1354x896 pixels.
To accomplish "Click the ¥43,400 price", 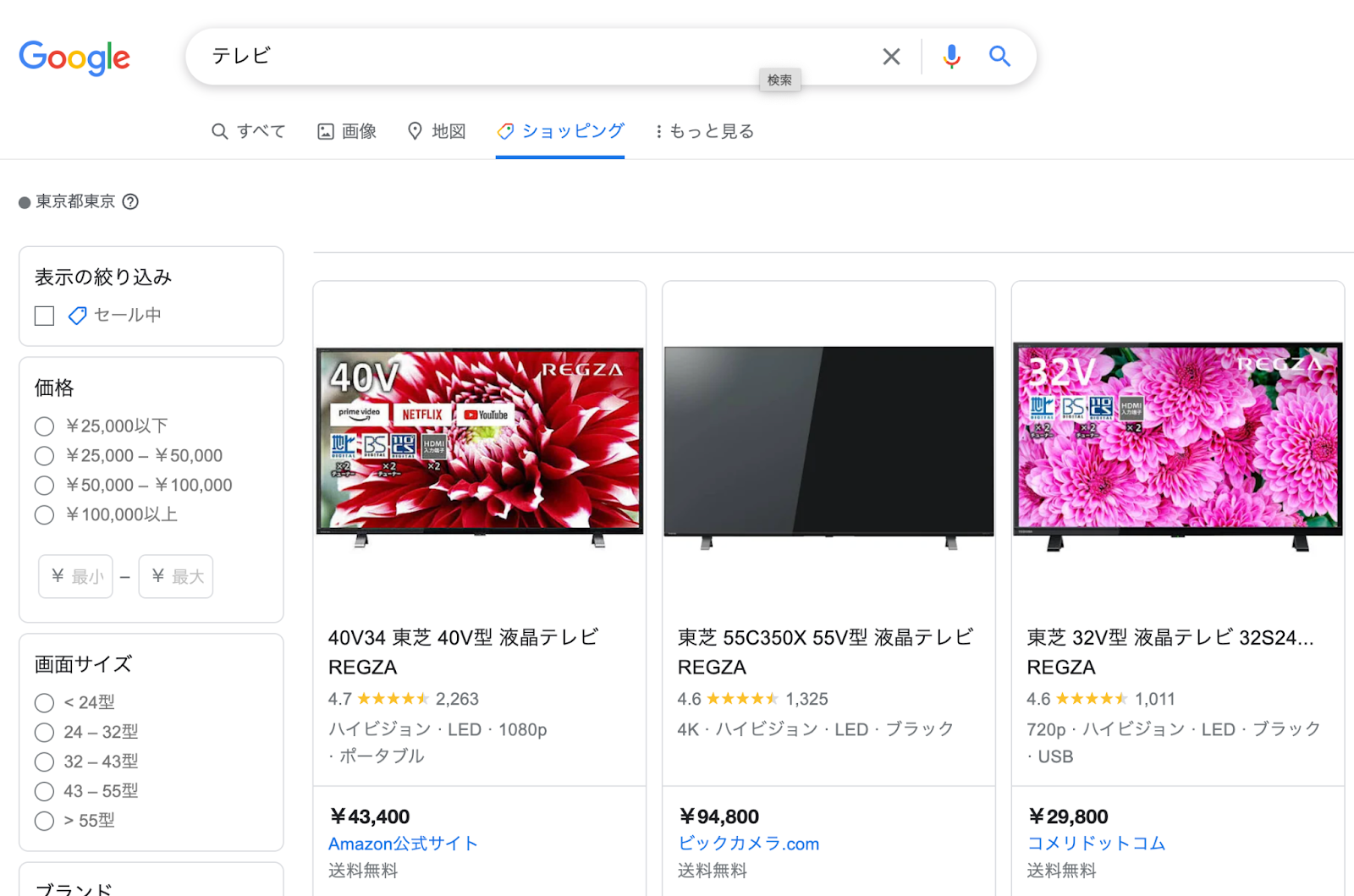I will [370, 816].
